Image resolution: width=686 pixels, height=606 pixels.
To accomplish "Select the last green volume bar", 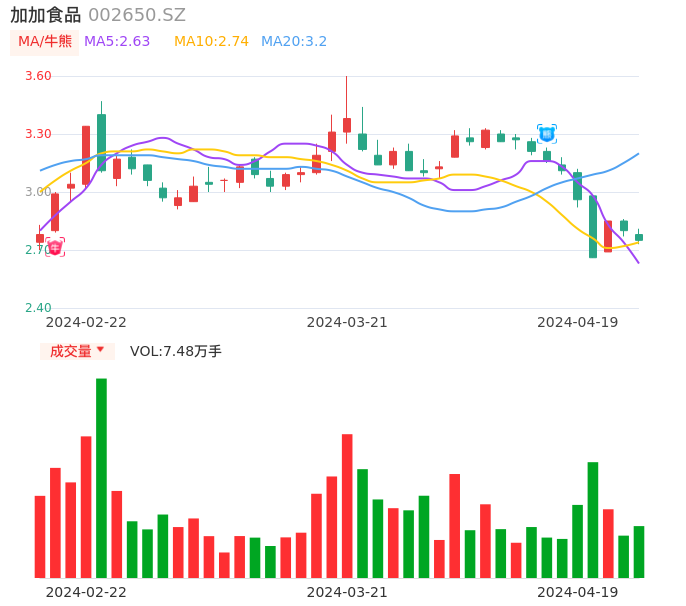I will click(639, 552).
